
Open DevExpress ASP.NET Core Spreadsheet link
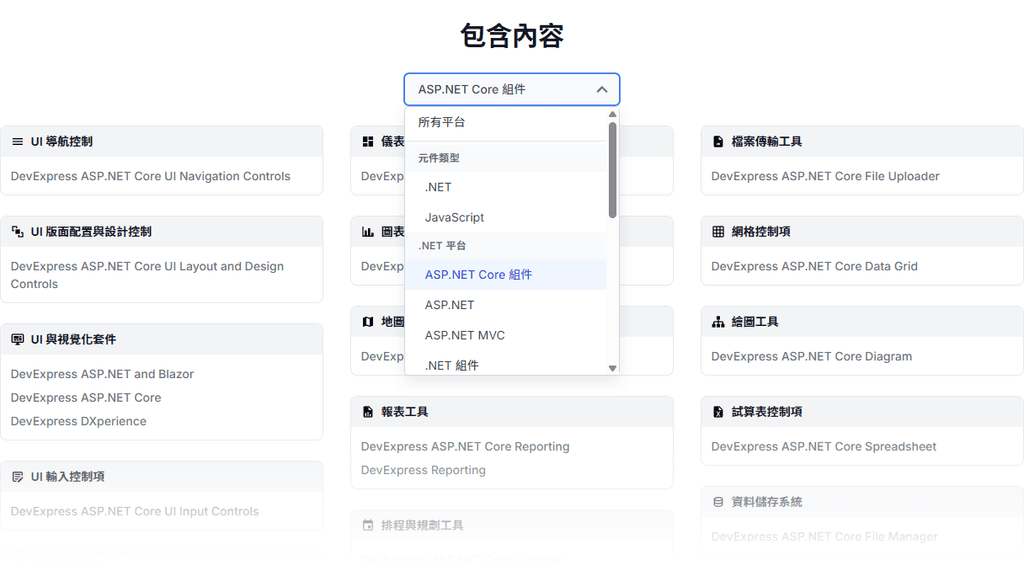[824, 447]
